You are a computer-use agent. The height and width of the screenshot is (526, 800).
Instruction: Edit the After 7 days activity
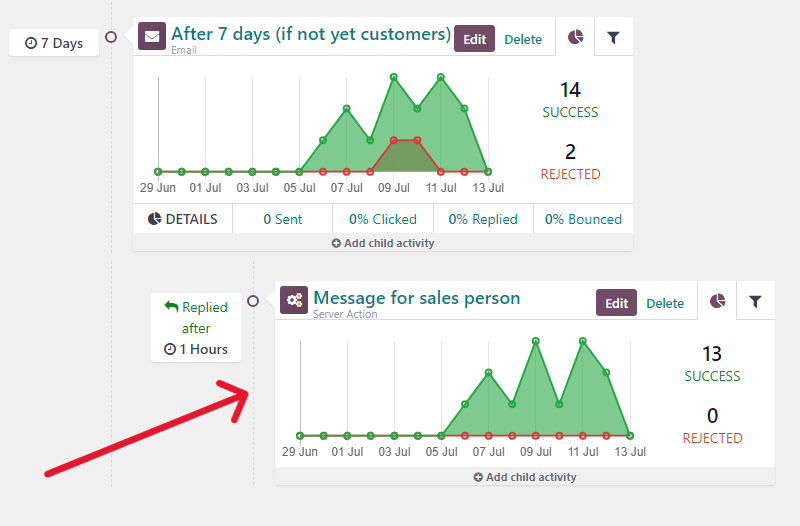pyautogui.click(x=474, y=39)
